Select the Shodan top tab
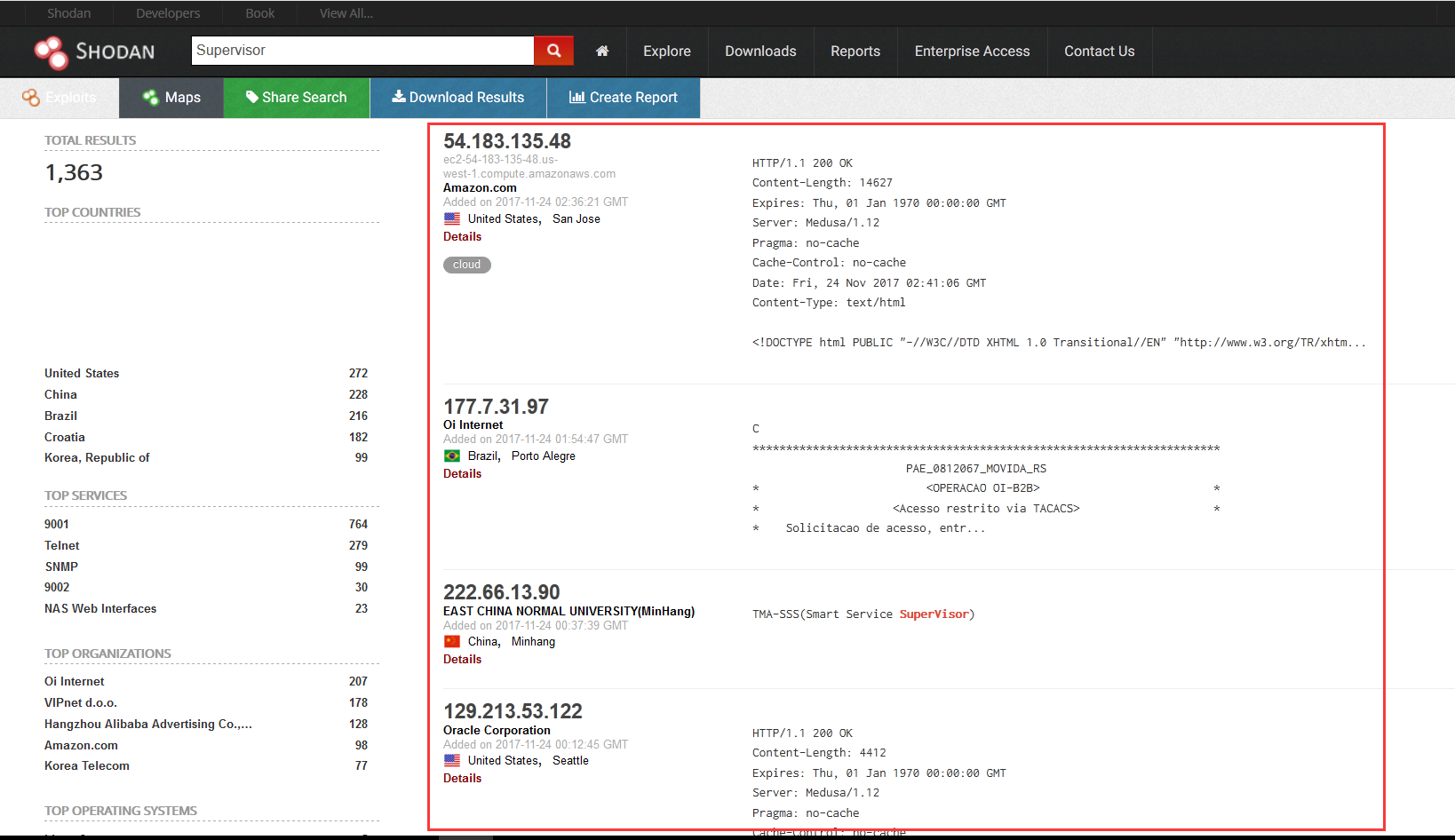The width and height of the screenshot is (1455, 840). [x=69, y=13]
